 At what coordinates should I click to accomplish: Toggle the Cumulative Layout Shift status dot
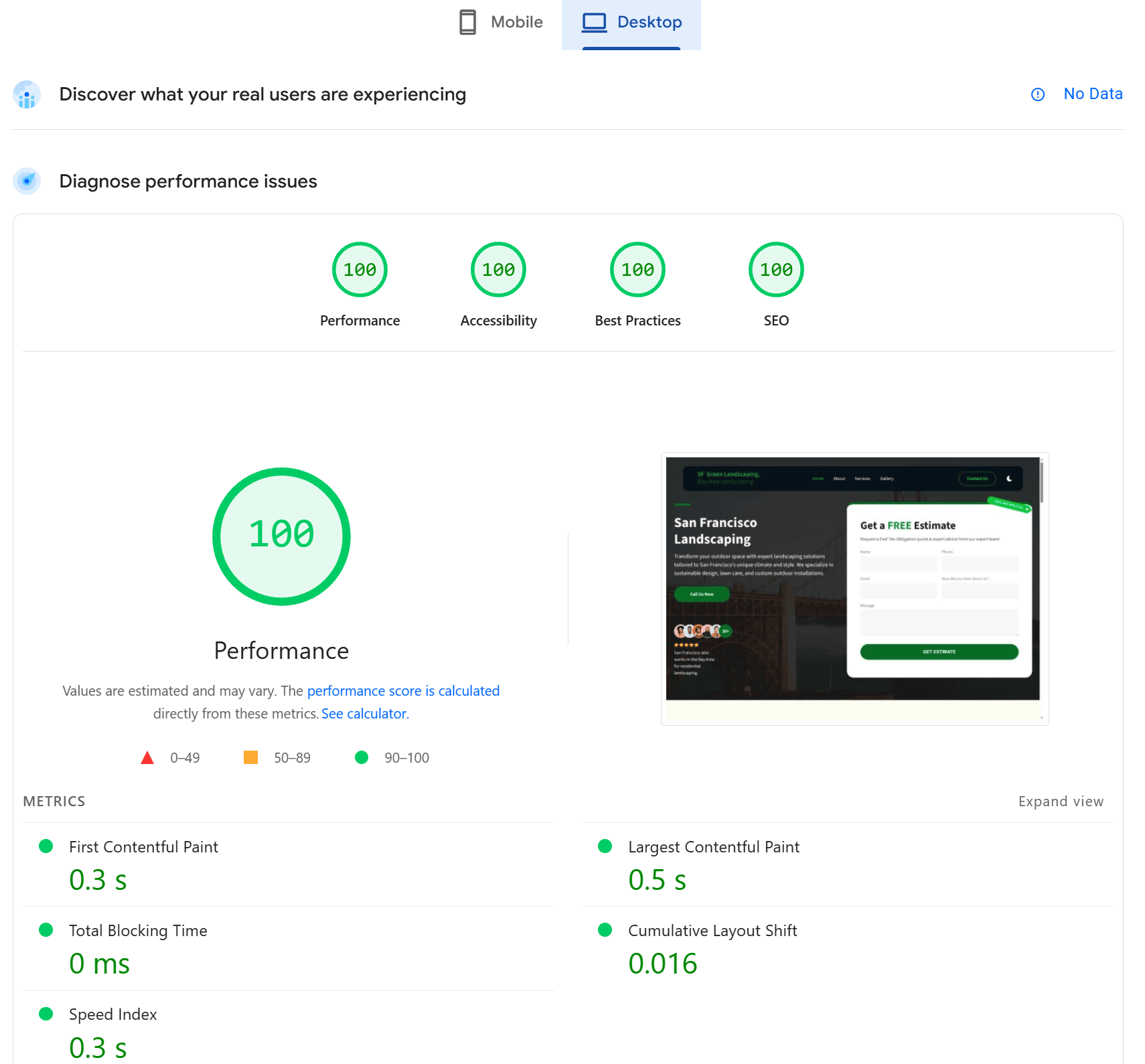click(605, 930)
